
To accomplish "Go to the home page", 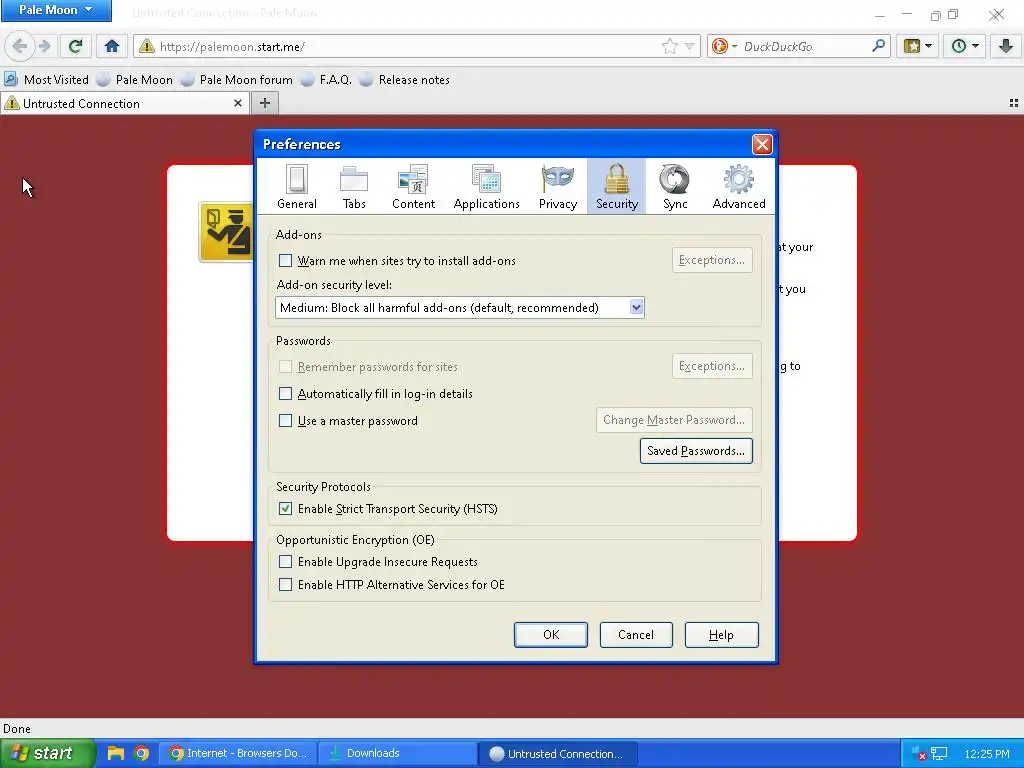I will (112, 46).
